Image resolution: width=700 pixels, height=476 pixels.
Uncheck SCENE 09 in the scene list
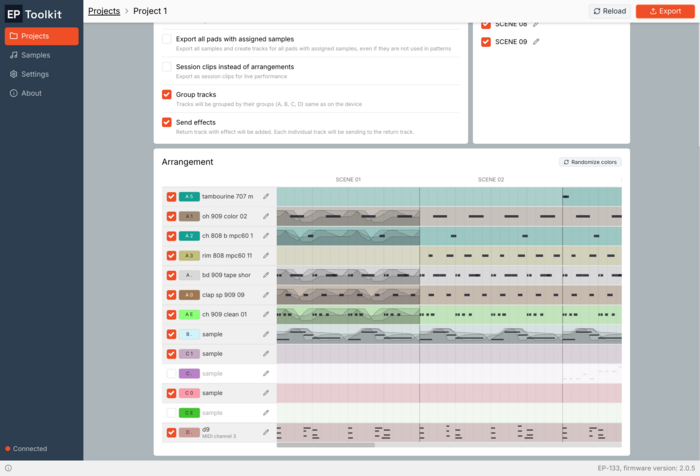point(486,42)
